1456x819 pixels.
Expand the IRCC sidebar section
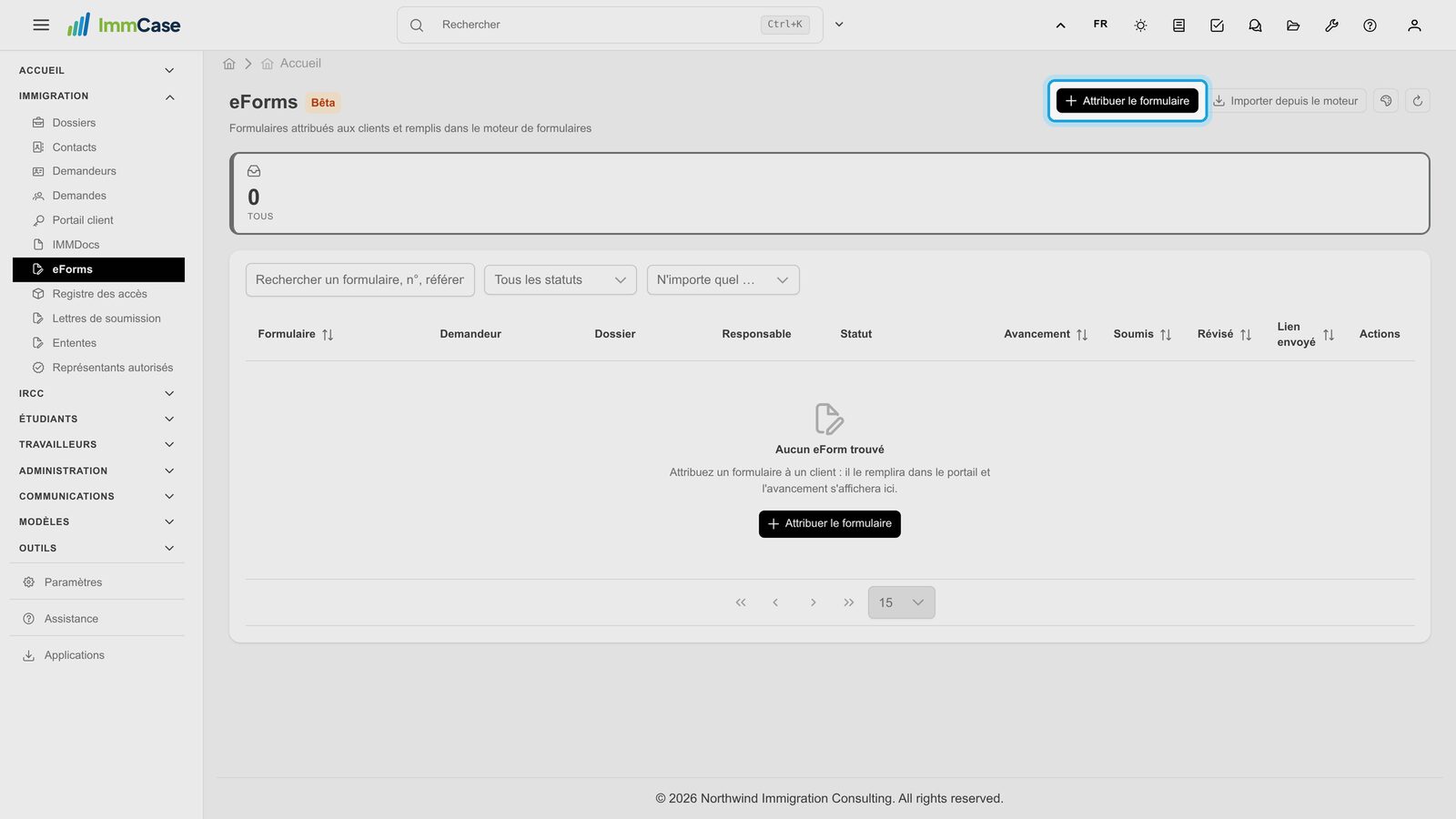[x=97, y=393]
